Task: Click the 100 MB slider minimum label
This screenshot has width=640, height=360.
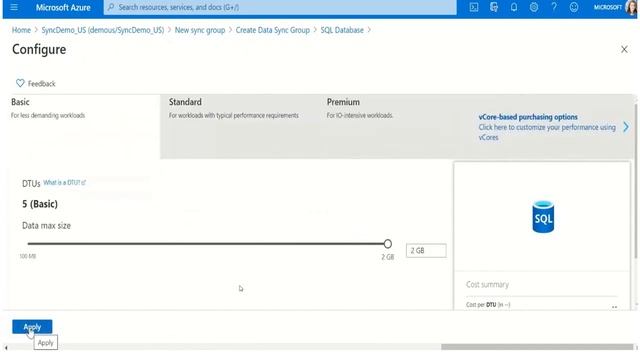Action: click(x=28, y=256)
